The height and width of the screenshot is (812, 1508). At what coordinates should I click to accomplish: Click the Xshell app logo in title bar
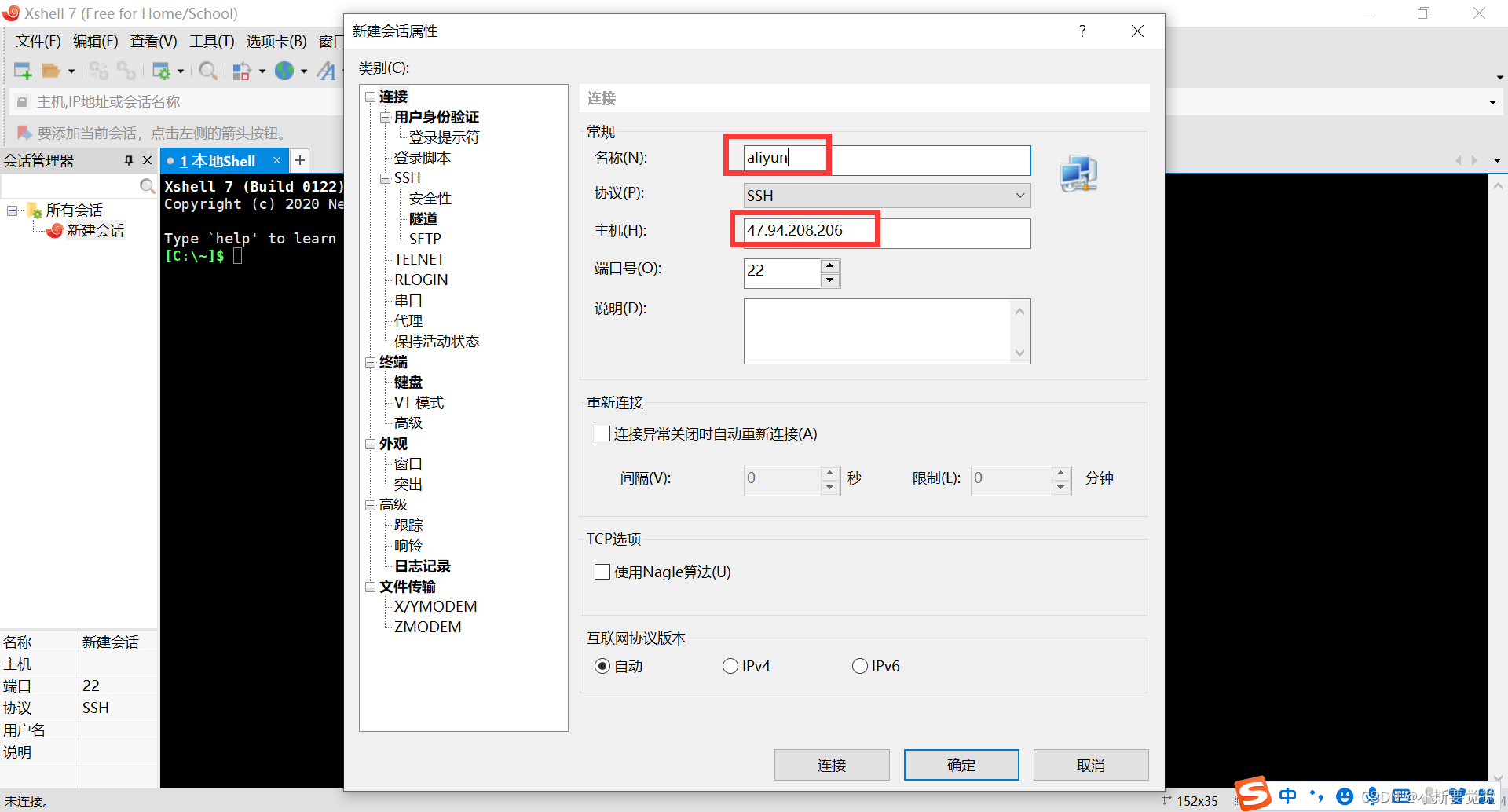tap(11, 13)
